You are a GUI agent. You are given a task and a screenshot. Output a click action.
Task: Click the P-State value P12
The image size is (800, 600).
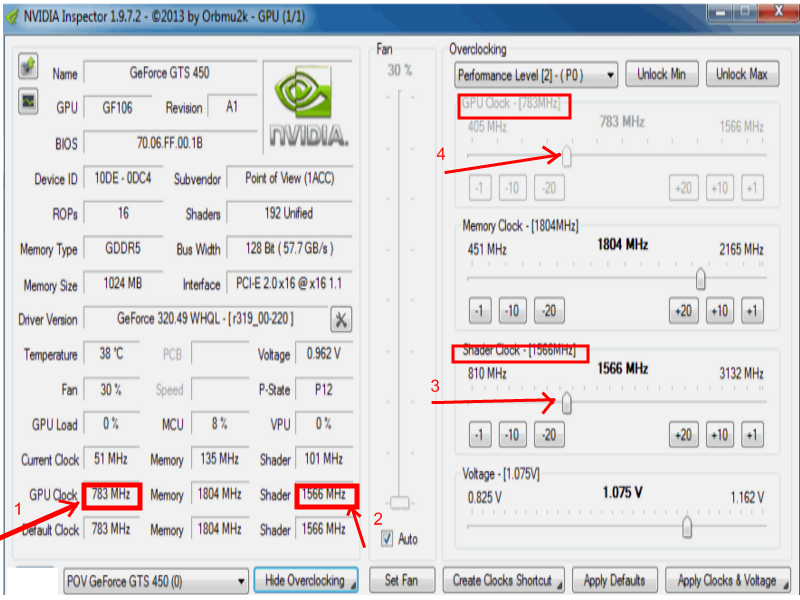[324, 390]
